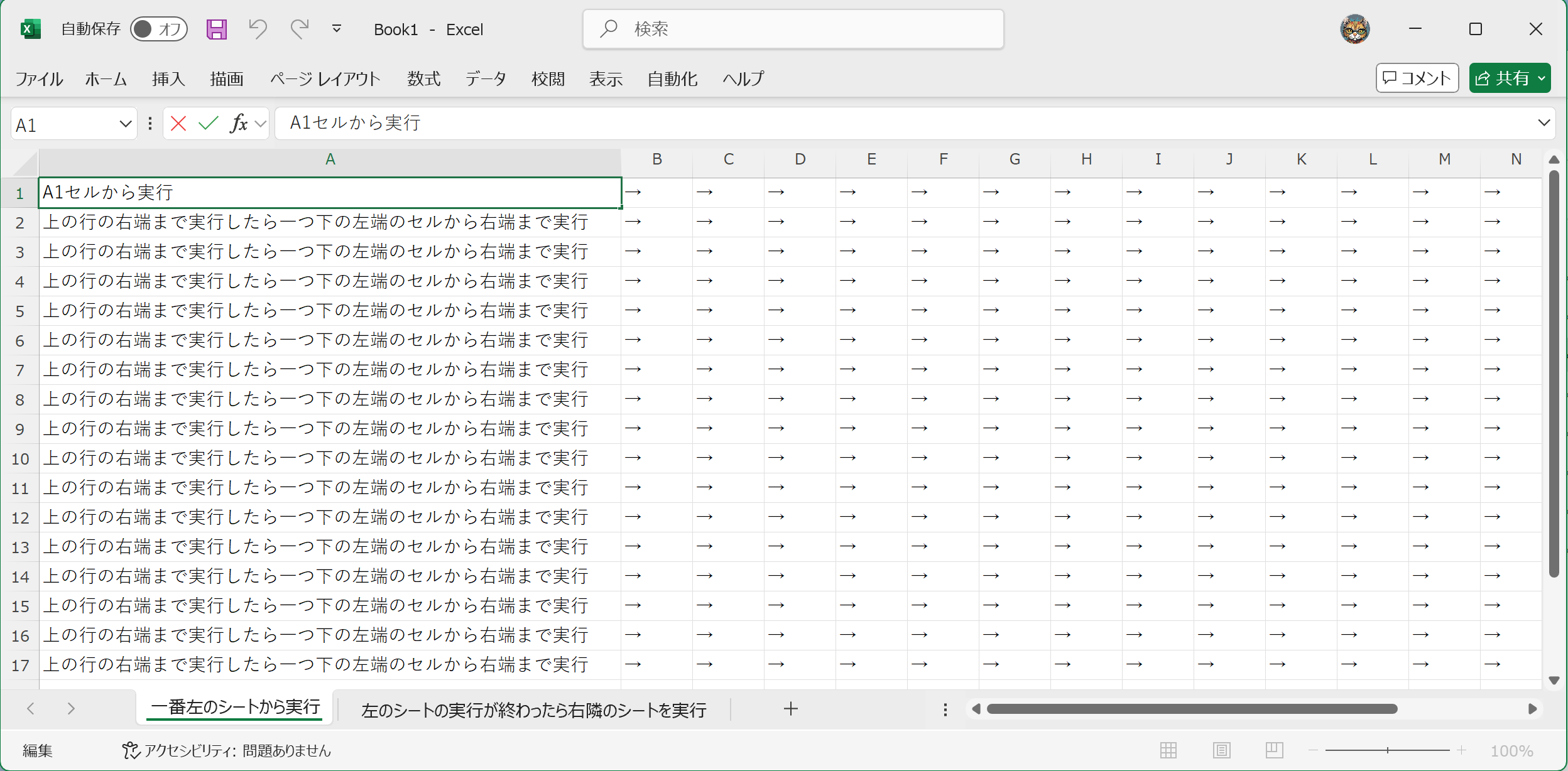Toggle the AutoSave switch

[x=158, y=29]
